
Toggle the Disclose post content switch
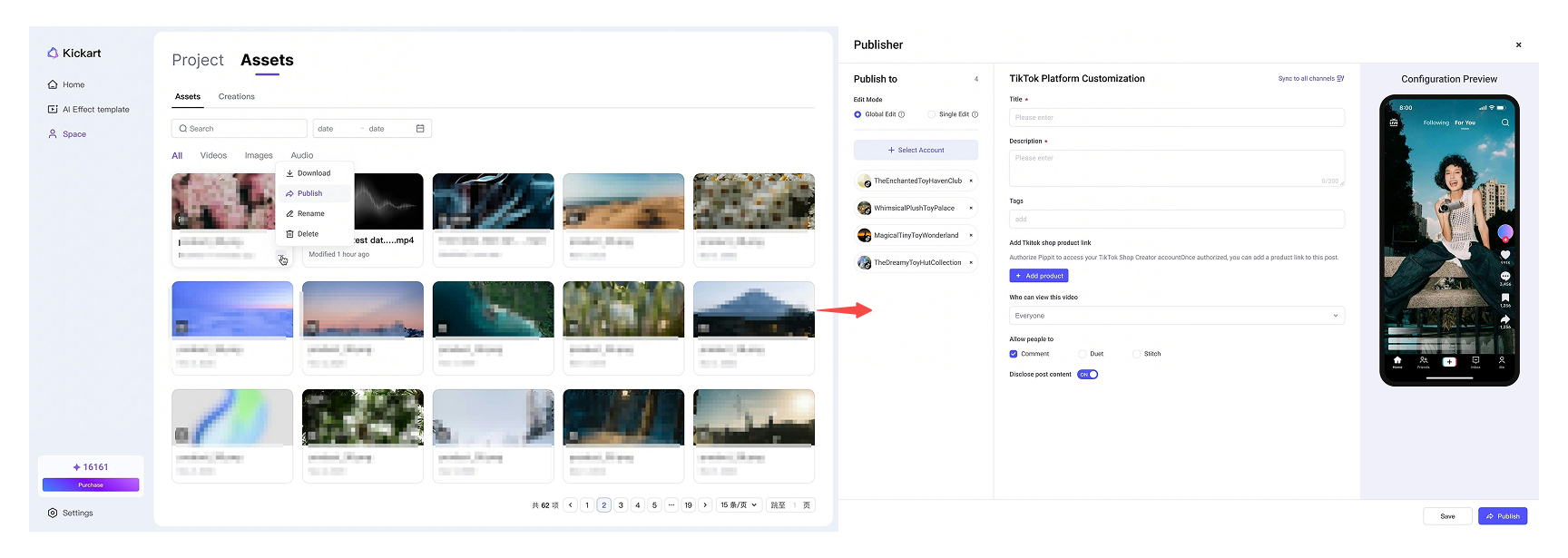point(1088,374)
